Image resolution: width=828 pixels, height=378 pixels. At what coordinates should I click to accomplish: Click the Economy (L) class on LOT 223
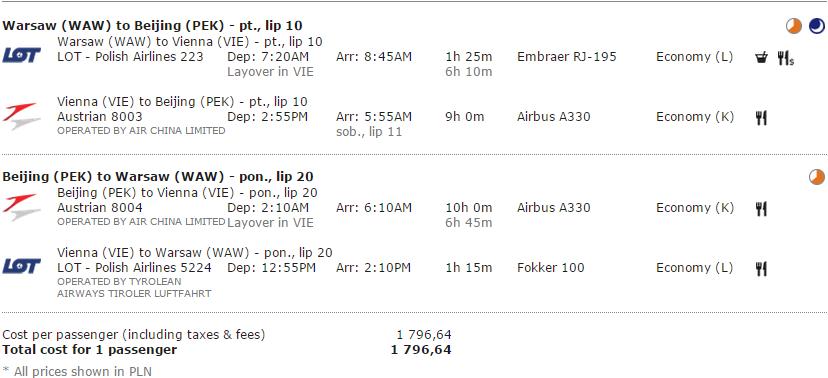pos(694,57)
